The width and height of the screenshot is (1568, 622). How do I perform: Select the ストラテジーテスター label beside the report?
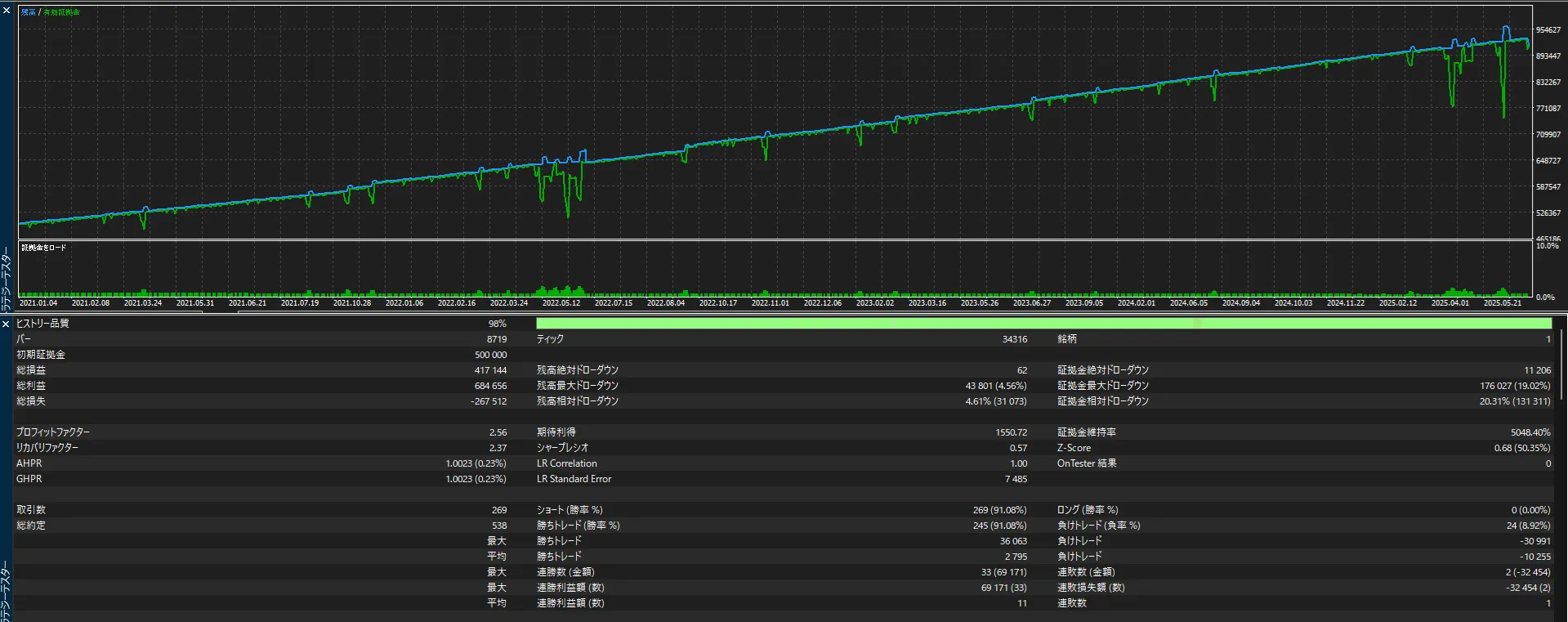(7, 590)
